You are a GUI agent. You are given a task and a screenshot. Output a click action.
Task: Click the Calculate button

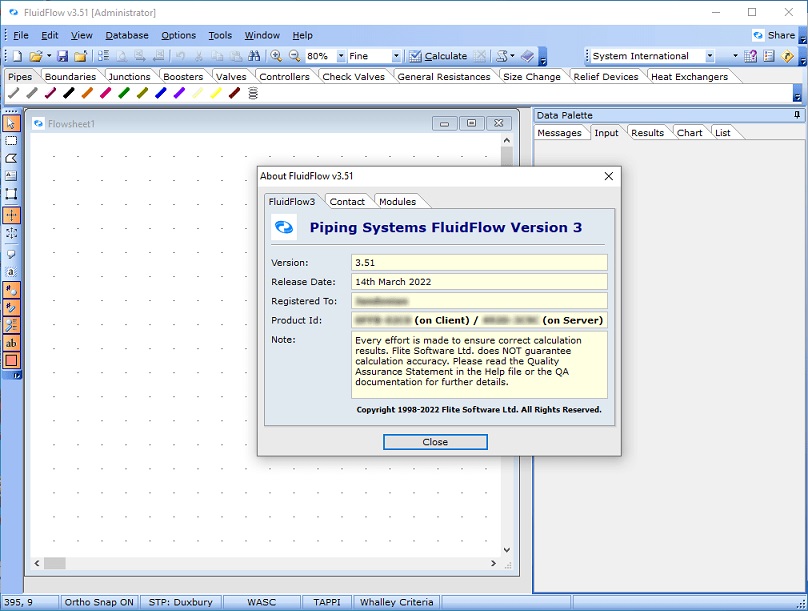[x=439, y=56]
